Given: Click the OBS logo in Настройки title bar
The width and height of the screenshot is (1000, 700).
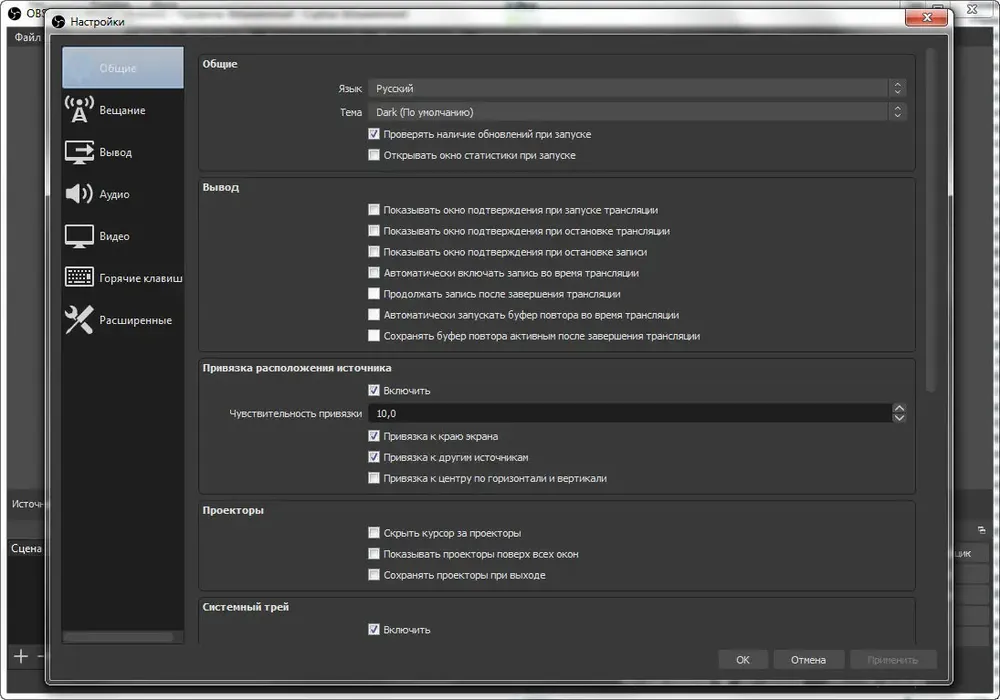Looking at the screenshot, I should 59,22.
